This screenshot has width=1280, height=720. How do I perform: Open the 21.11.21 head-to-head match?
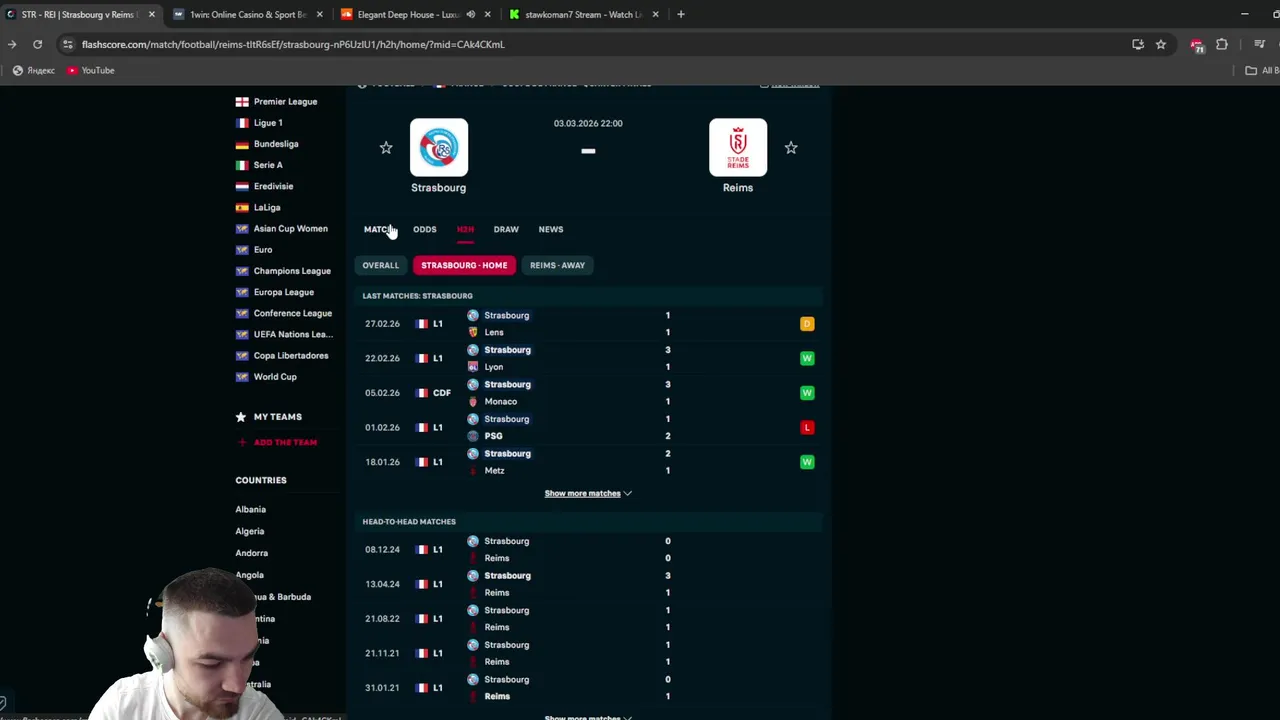click(x=589, y=653)
